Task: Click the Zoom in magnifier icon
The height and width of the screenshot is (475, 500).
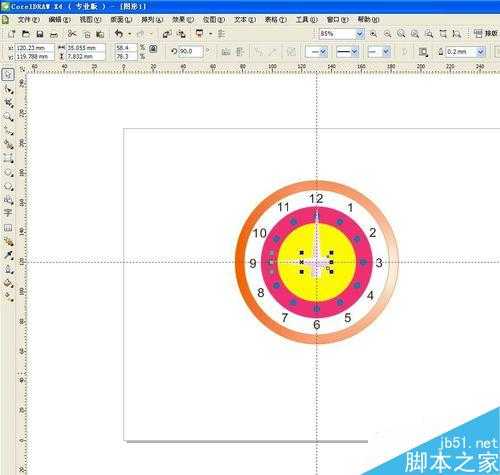Action: click(x=374, y=34)
